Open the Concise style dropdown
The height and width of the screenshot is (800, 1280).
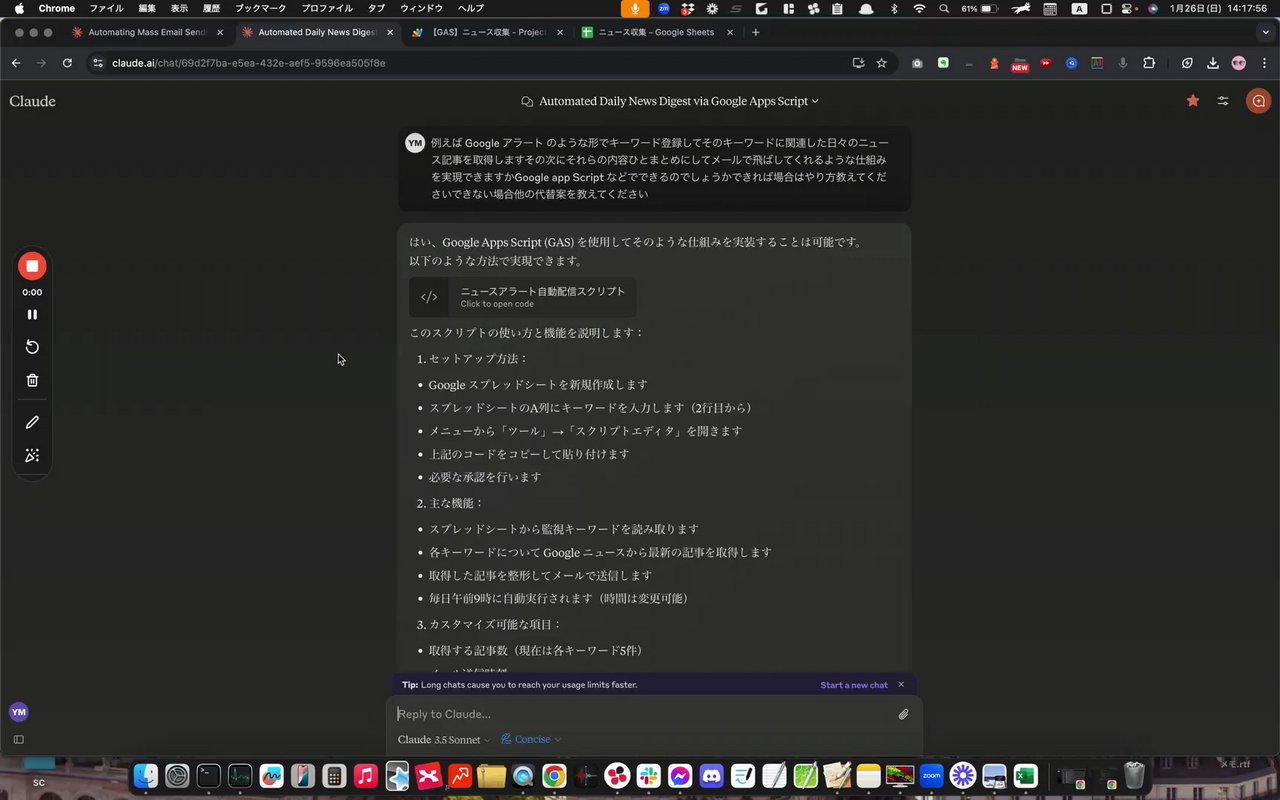(x=531, y=740)
